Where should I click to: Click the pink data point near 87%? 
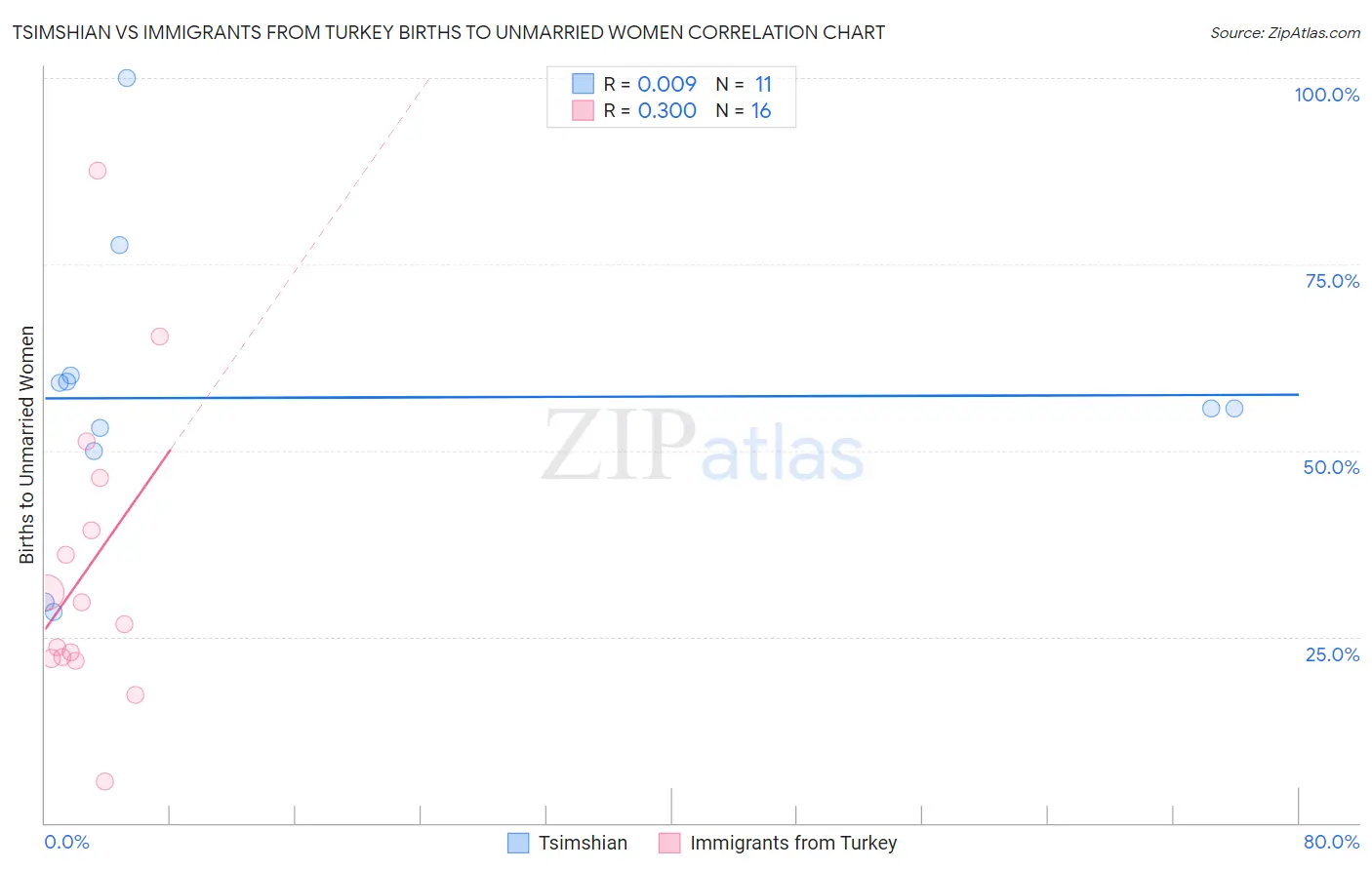coord(98,171)
